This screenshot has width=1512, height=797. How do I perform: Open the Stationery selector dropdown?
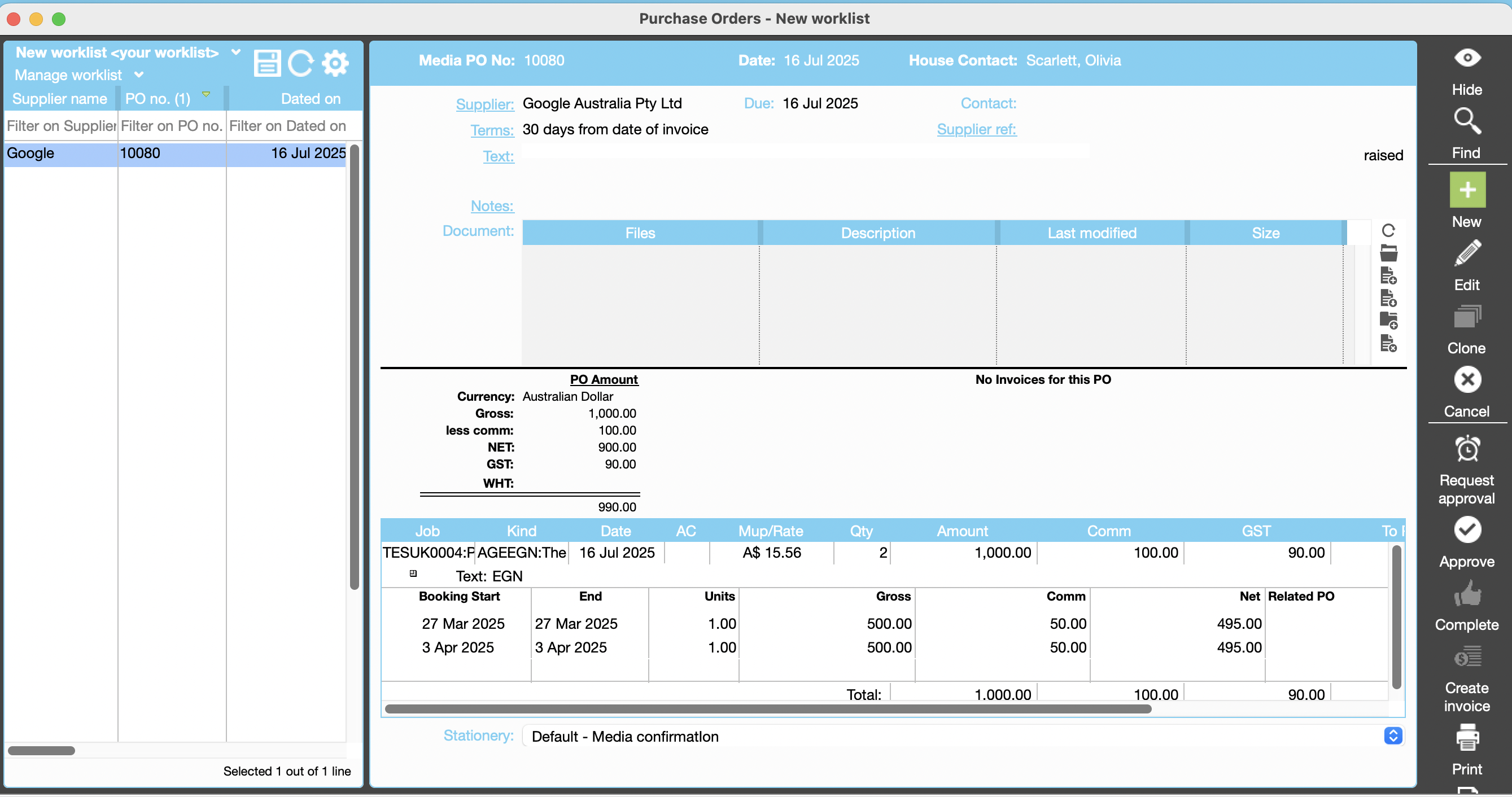(1392, 737)
